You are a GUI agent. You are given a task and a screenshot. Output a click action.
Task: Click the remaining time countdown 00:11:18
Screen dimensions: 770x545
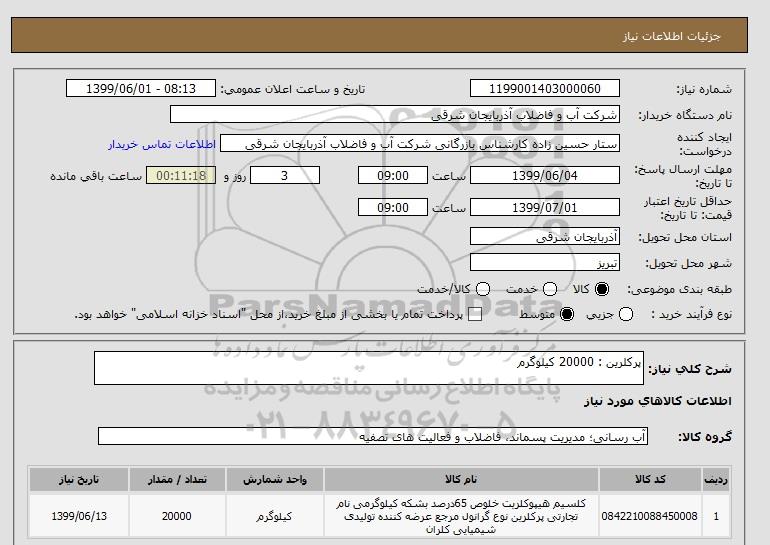(x=181, y=175)
